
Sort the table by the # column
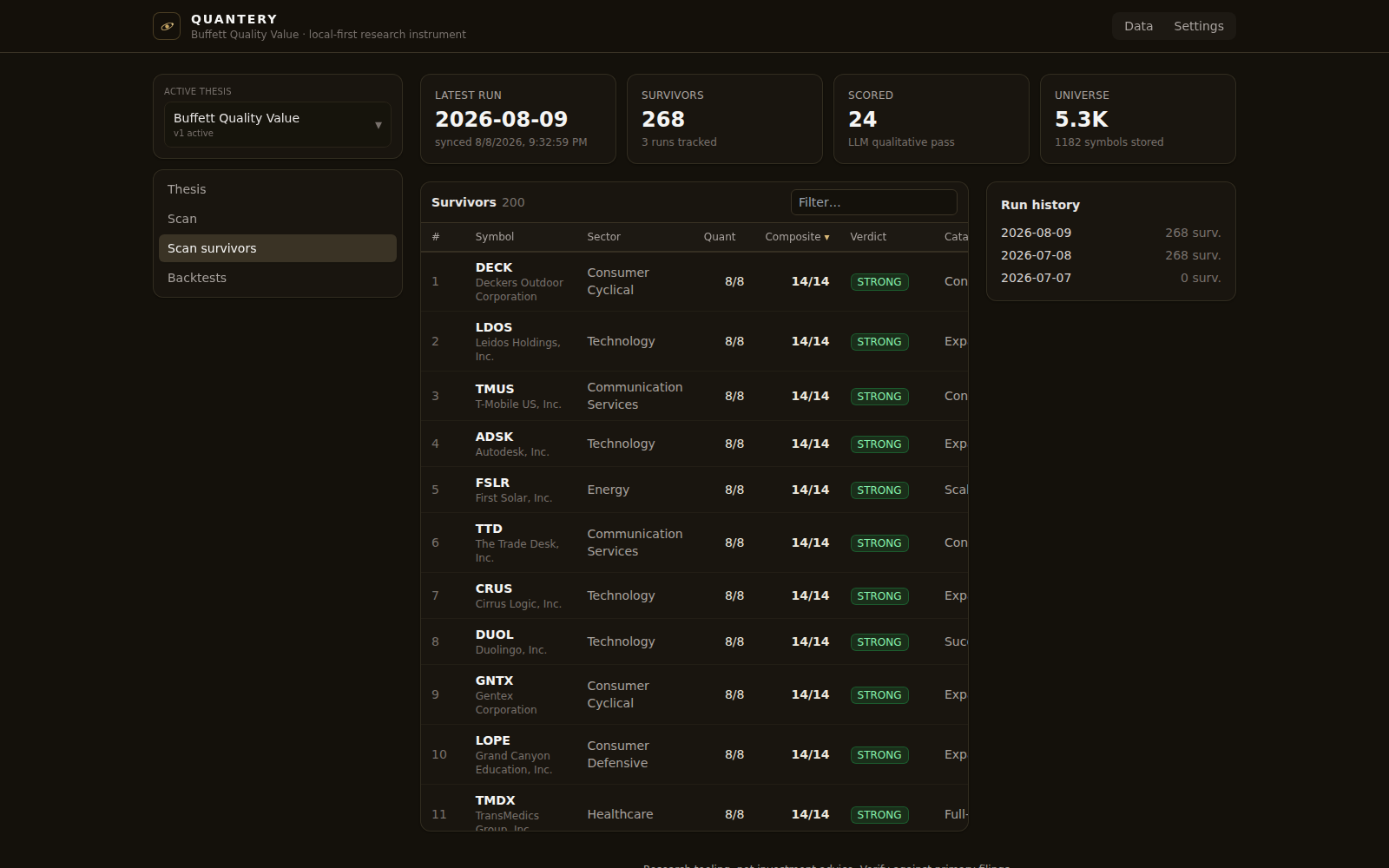click(436, 237)
